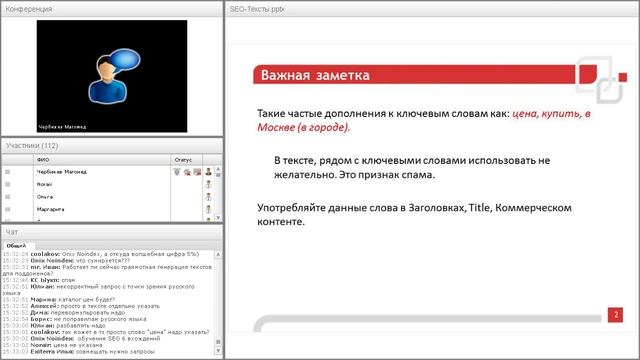The width and height of the screenshot is (640, 360).
Task: Click the user avatar icon in Маргарита row
Action: pos(209,209)
